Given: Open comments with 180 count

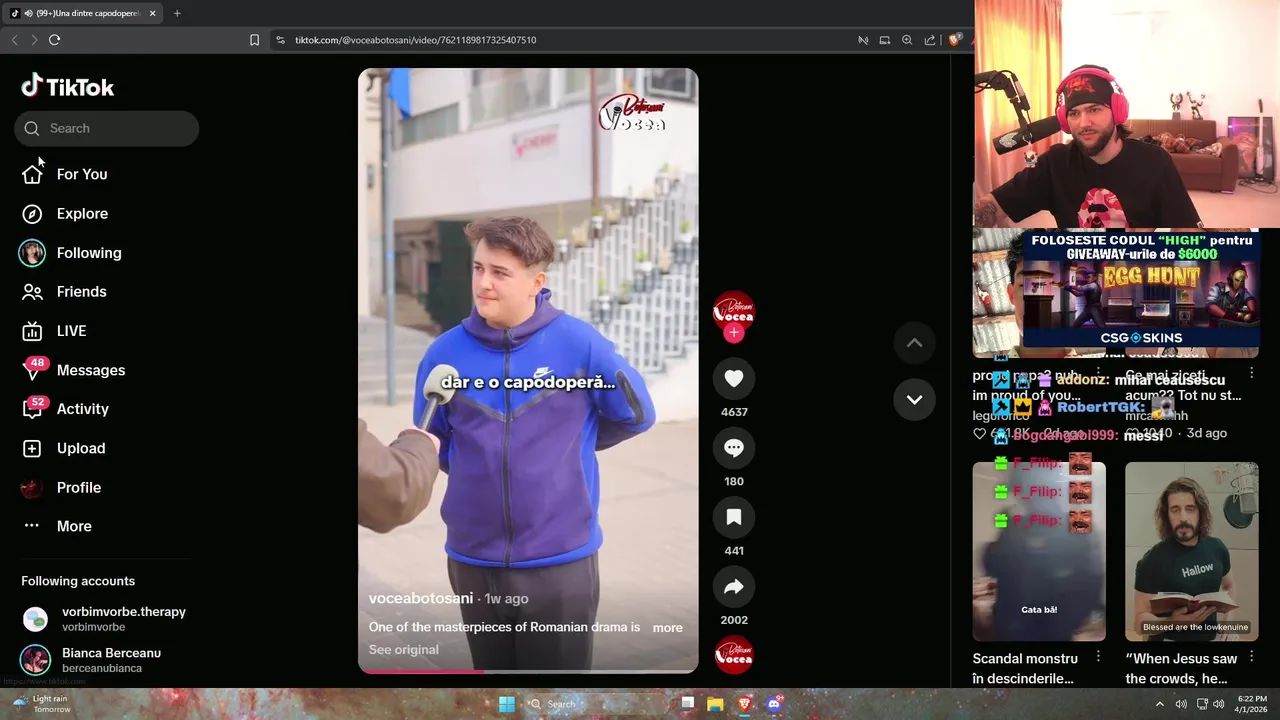Looking at the screenshot, I should pyautogui.click(x=734, y=448).
